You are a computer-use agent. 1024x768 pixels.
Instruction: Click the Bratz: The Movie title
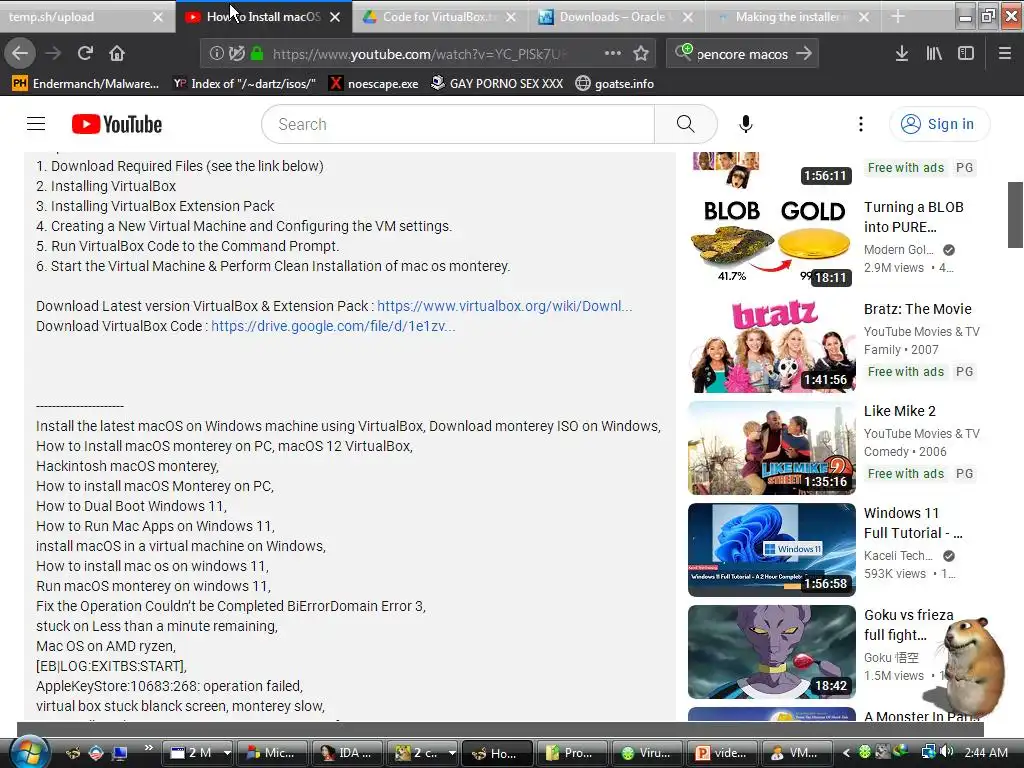(x=918, y=309)
